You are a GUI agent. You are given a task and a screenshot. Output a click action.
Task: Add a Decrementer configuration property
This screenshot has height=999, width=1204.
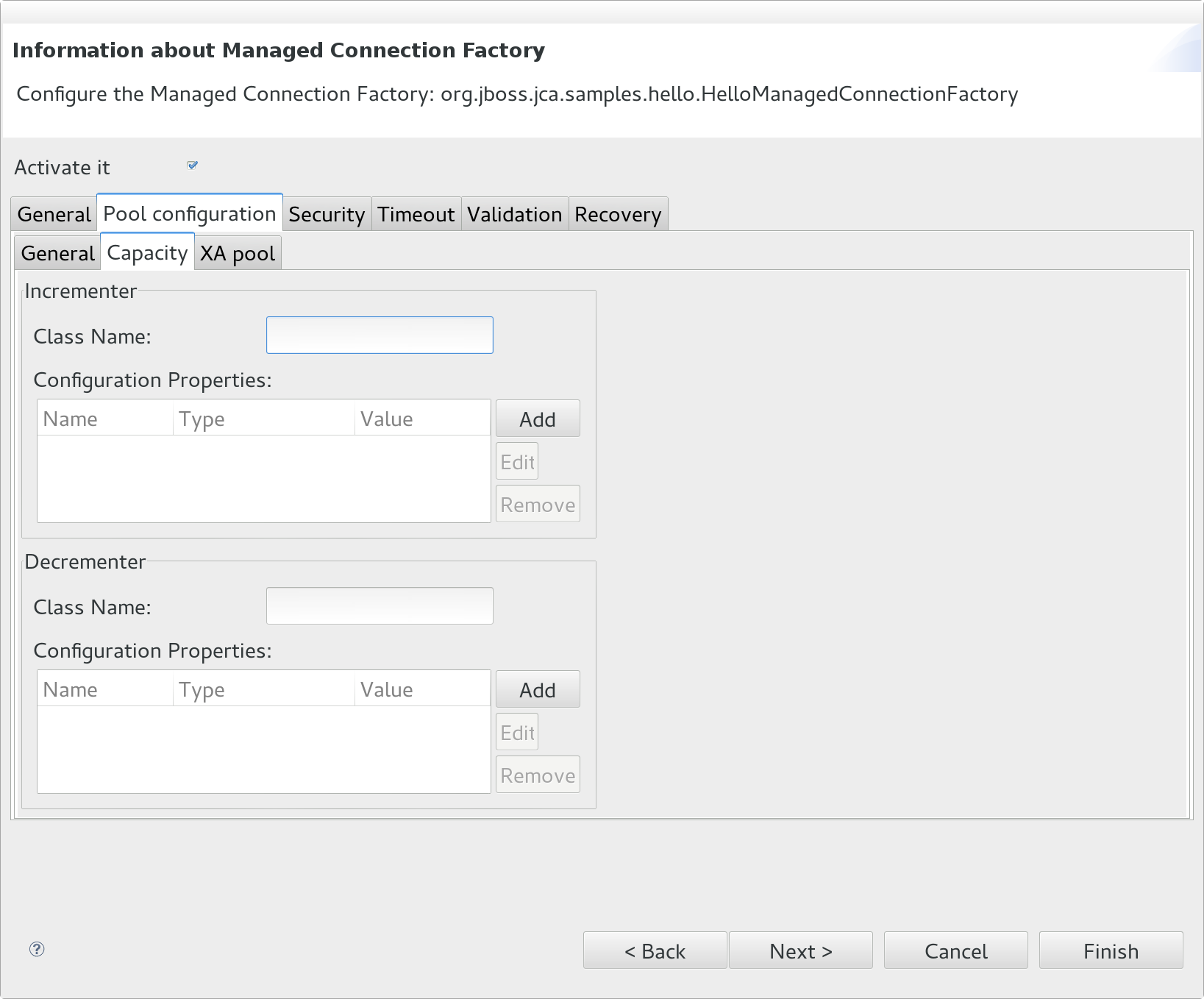tap(538, 690)
